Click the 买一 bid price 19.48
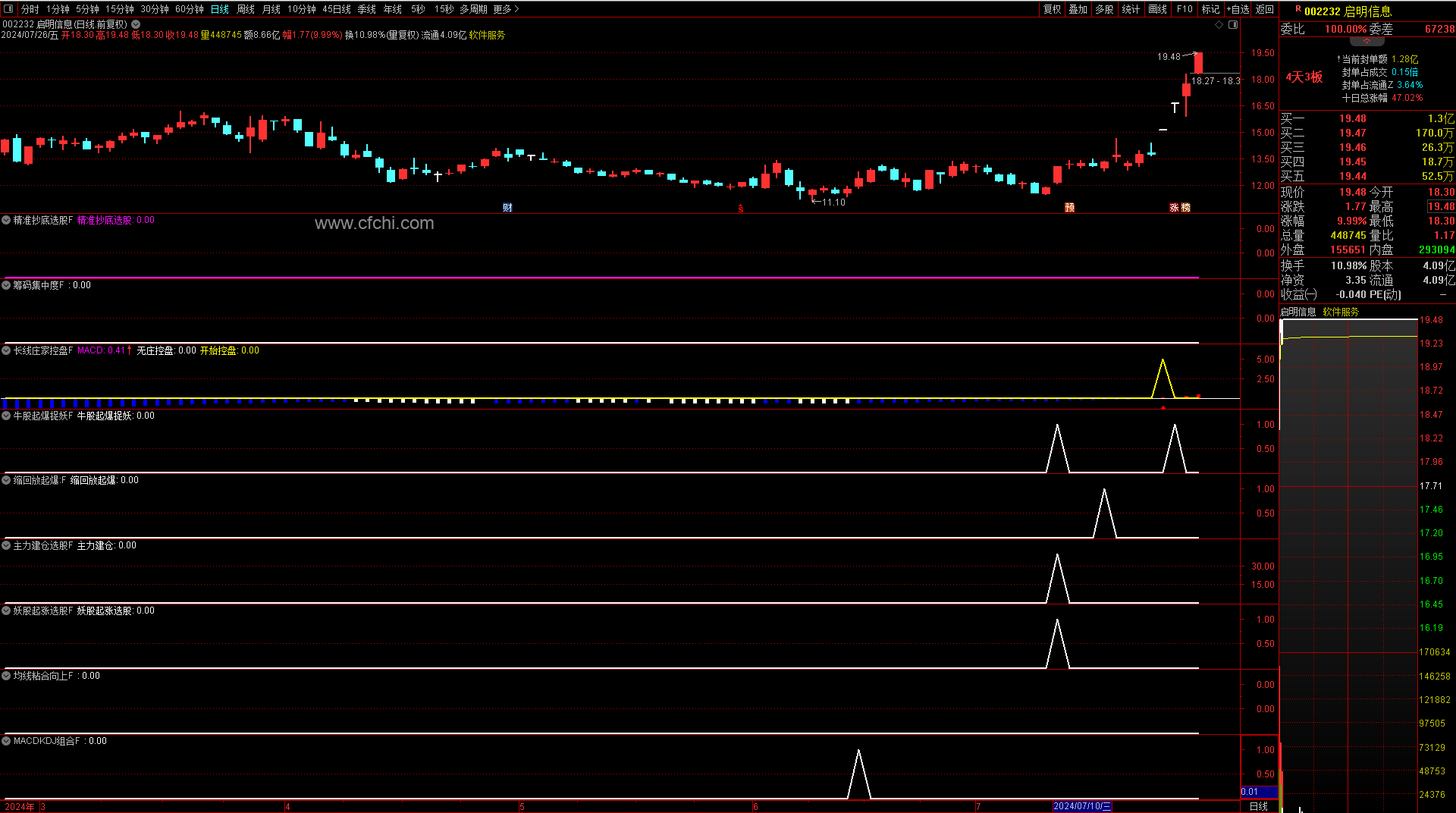 click(1353, 118)
